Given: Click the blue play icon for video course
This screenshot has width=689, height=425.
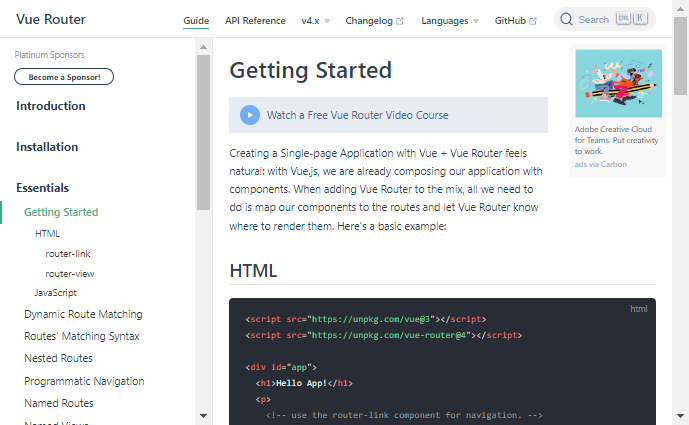Looking at the screenshot, I should click(250, 115).
